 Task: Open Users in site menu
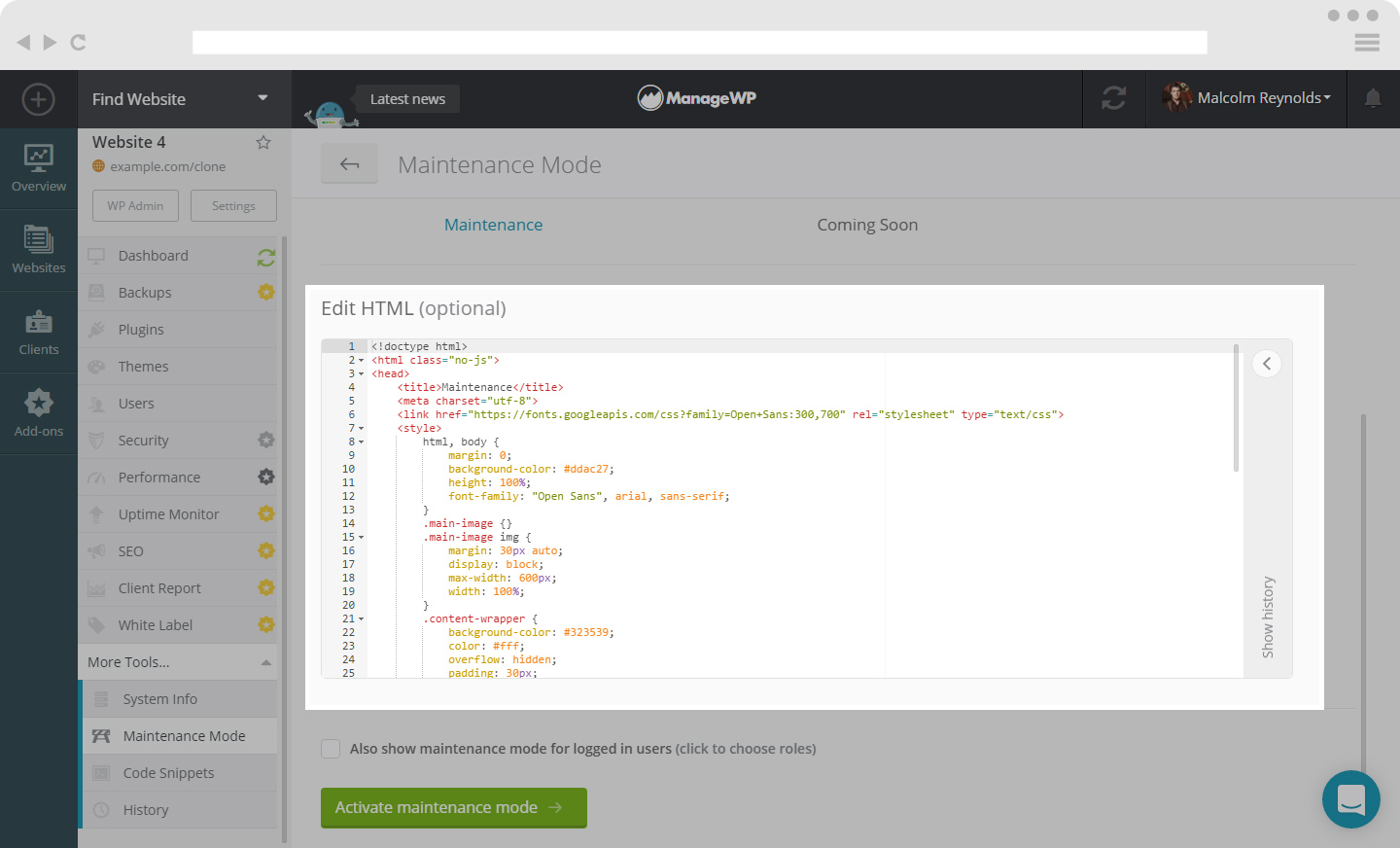[x=136, y=404]
